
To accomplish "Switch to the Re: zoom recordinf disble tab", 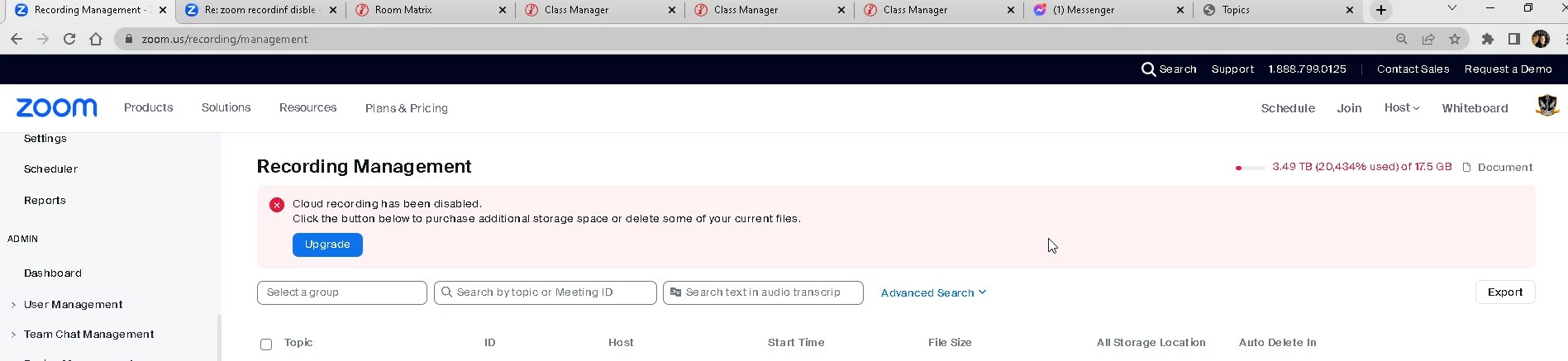I will (x=261, y=10).
